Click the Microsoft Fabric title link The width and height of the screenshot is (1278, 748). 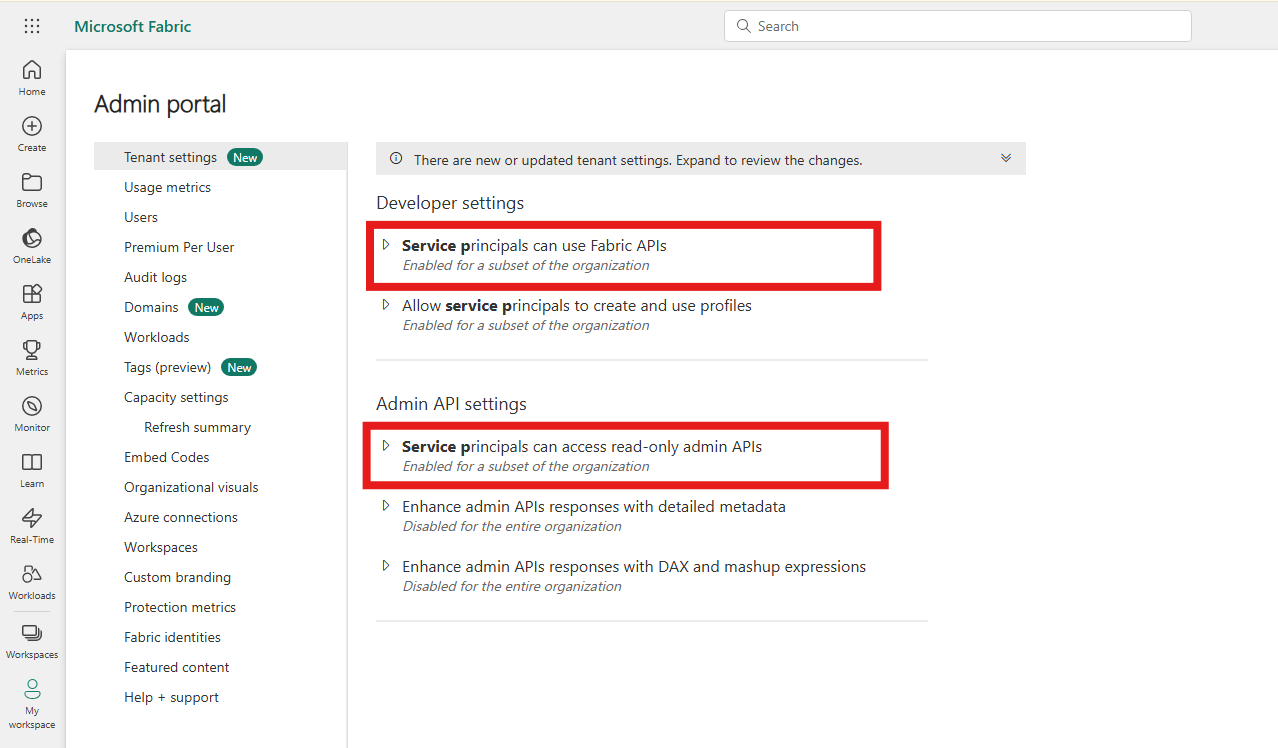pos(133,26)
